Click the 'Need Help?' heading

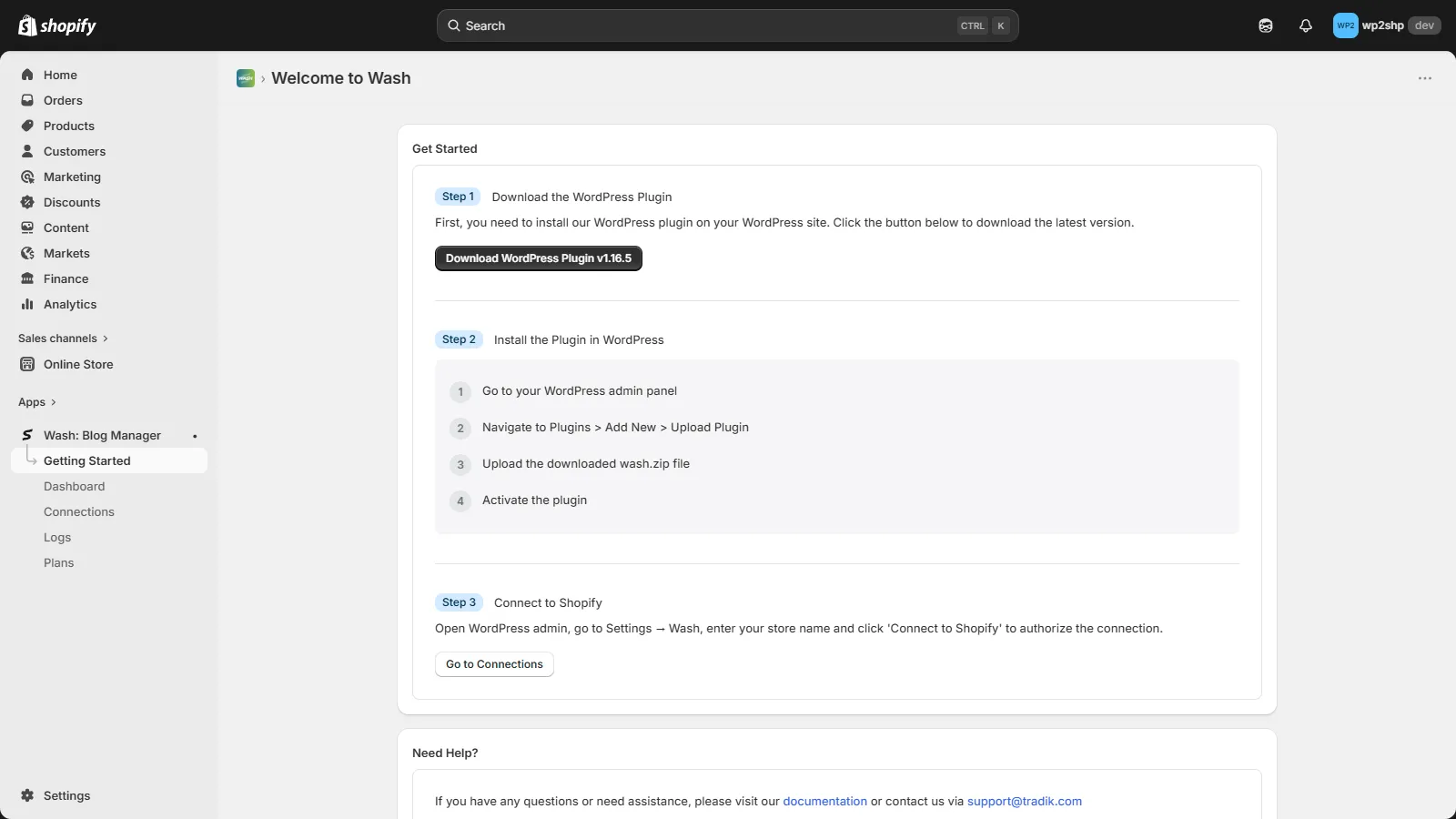point(445,753)
